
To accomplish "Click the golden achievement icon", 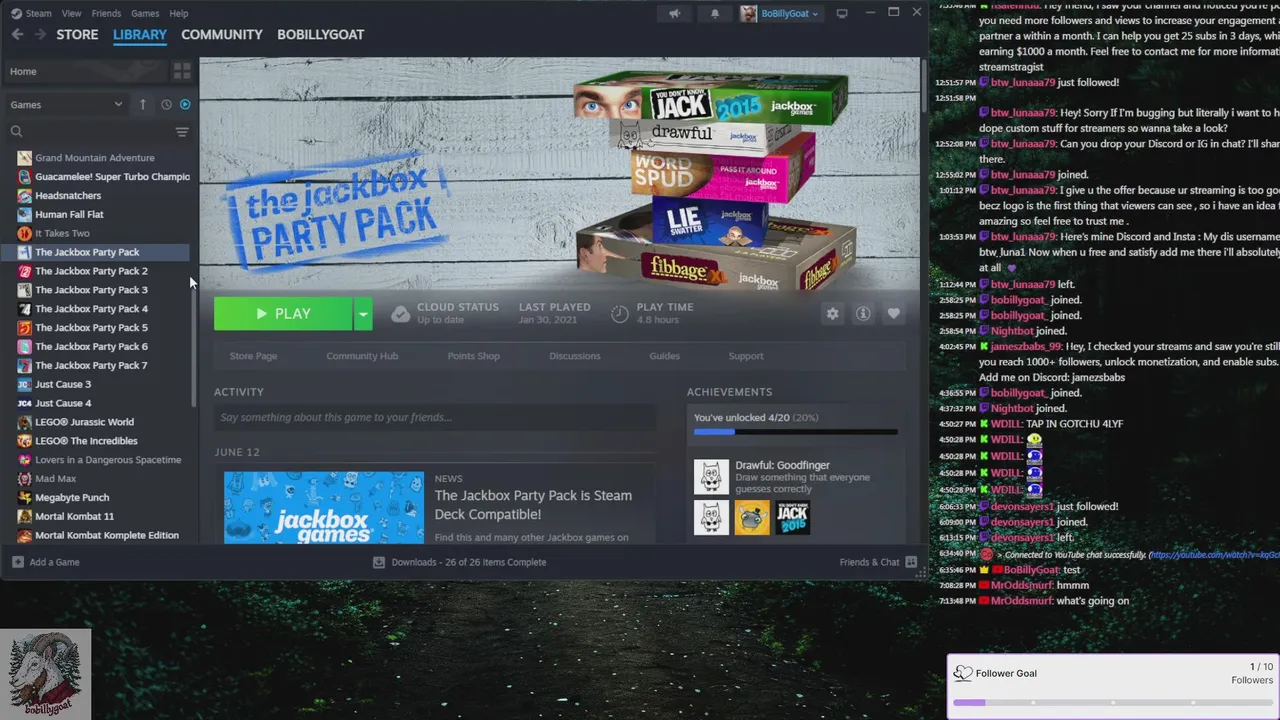I will tap(752, 517).
